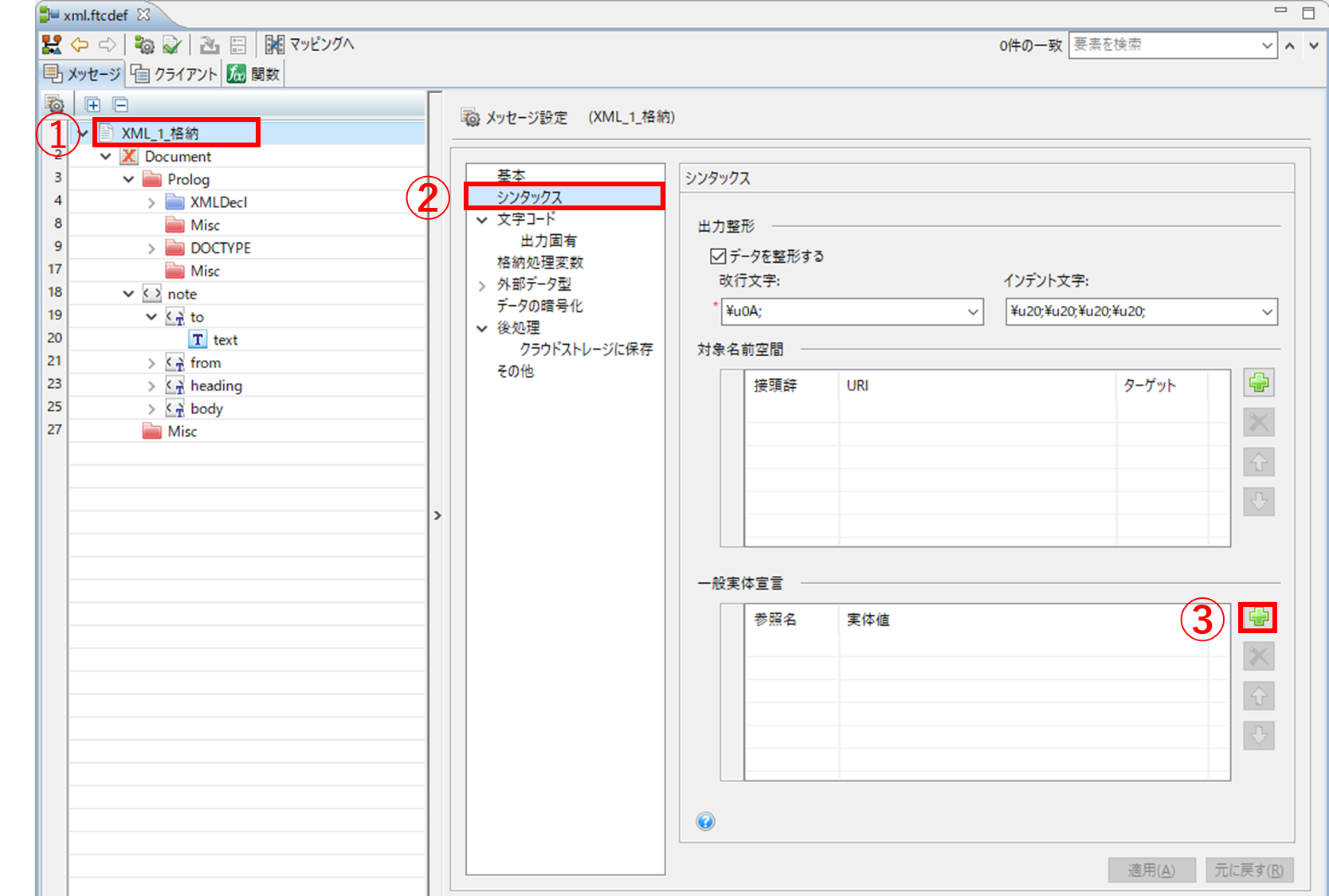
Task: Switch to the 関数 tab
Action: click(x=254, y=74)
